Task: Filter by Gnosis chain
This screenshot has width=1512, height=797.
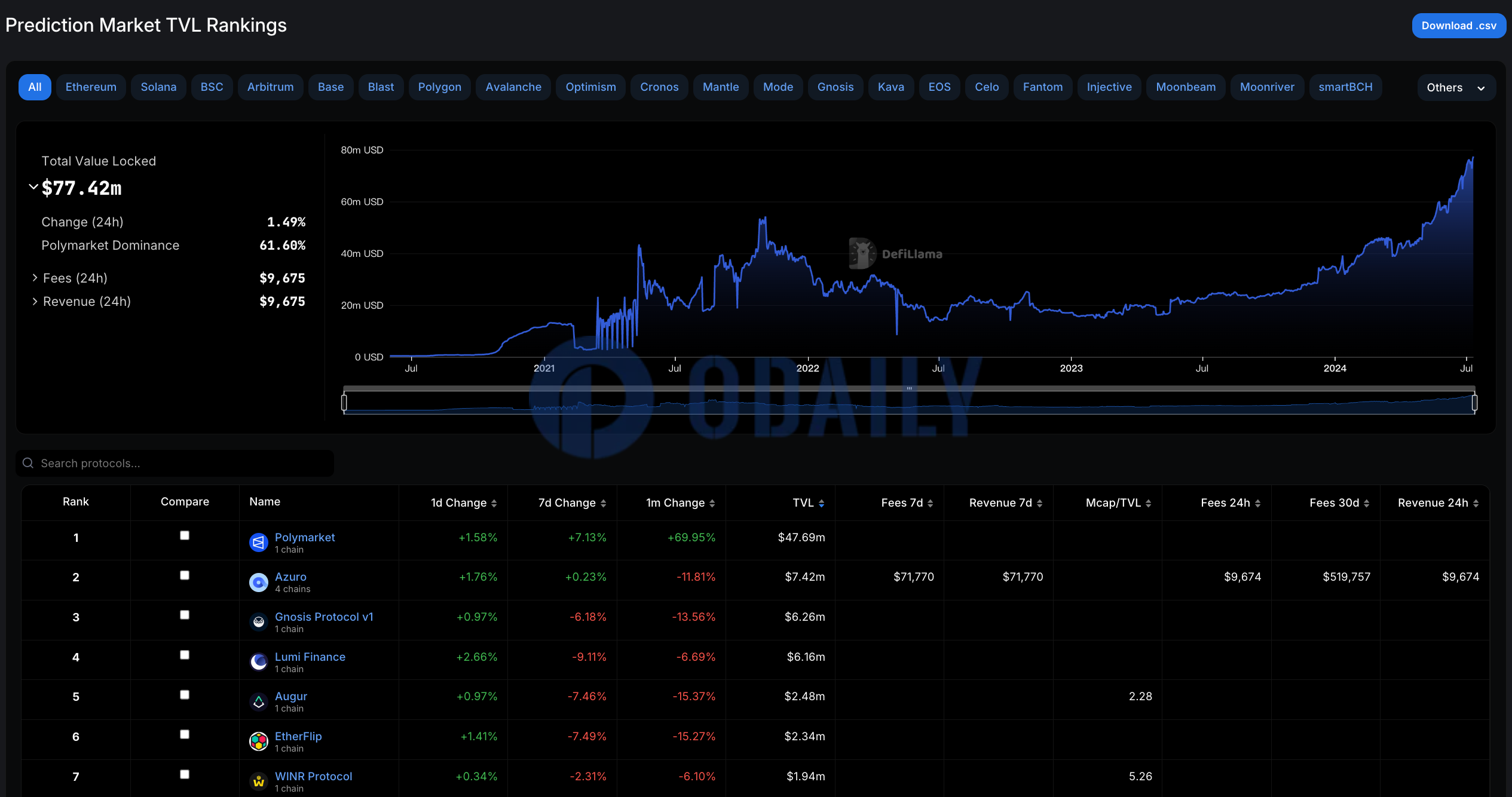Action: point(835,87)
